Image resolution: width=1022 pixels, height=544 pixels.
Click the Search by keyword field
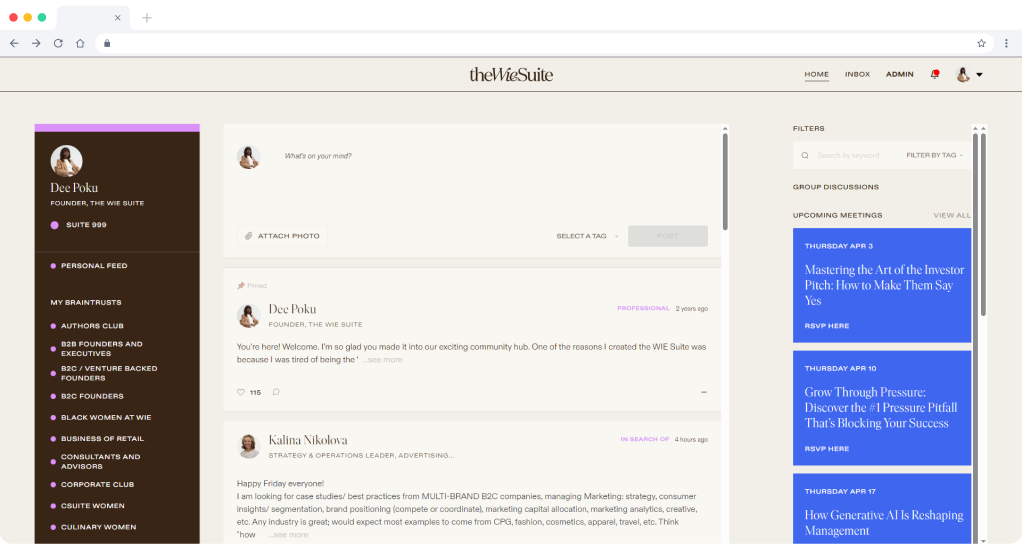click(849, 156)
